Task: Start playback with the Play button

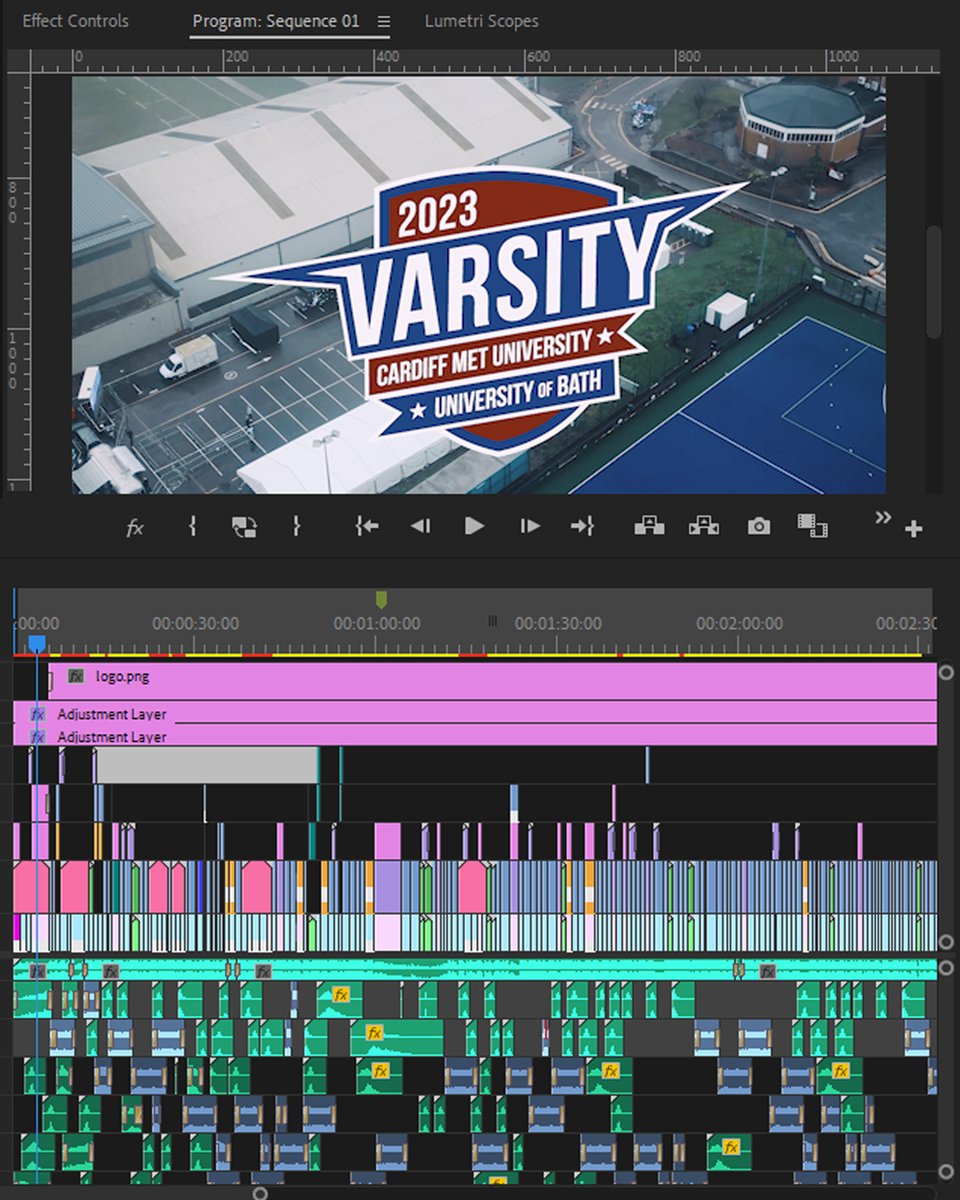Action: 475,525
